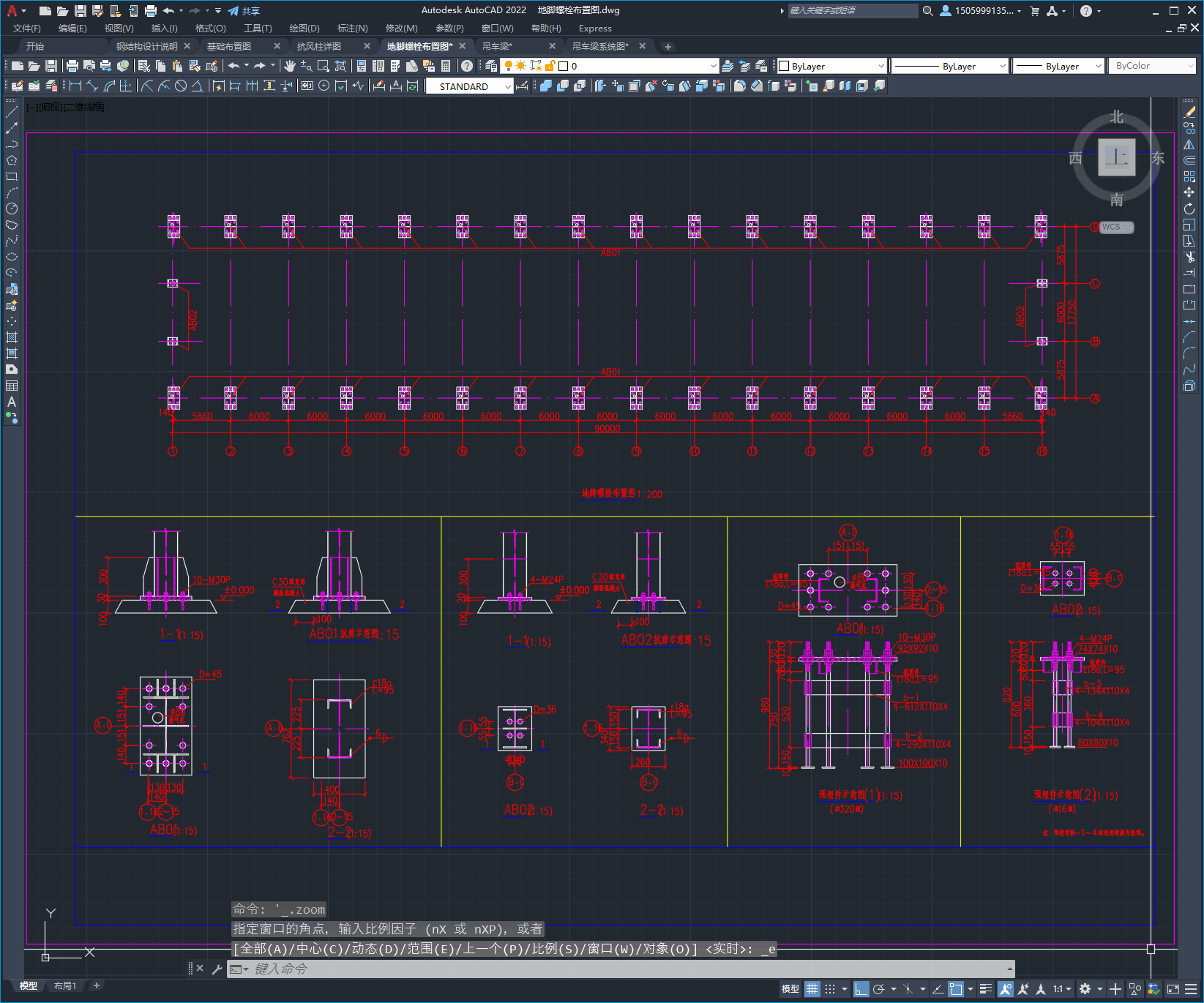Select the Radius dimension tool
Image resolution: width=1204 pixels, height=1003 pixels.
click(146, 86)
